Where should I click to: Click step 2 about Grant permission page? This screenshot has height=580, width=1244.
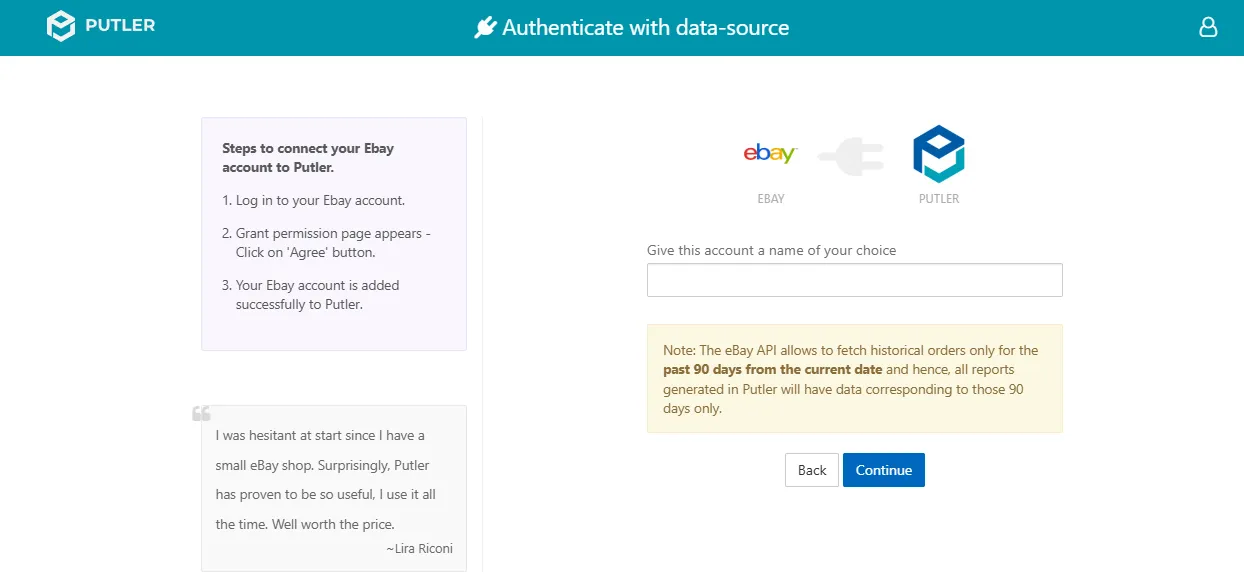pyautogui.click(x=326, y=243)
